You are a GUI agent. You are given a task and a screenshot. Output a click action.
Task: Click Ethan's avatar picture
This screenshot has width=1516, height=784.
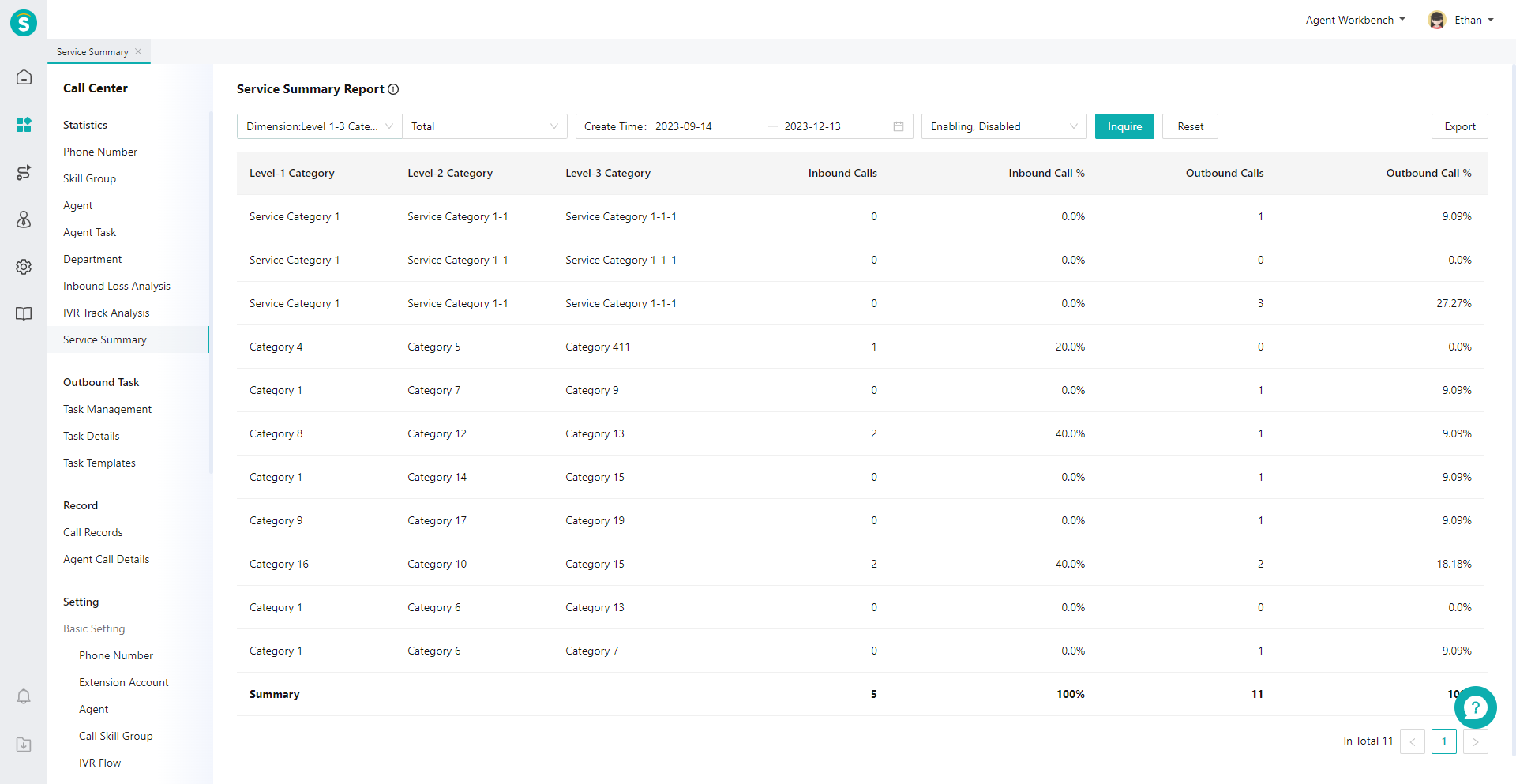pyautogui.click(x=1437, y=20)
